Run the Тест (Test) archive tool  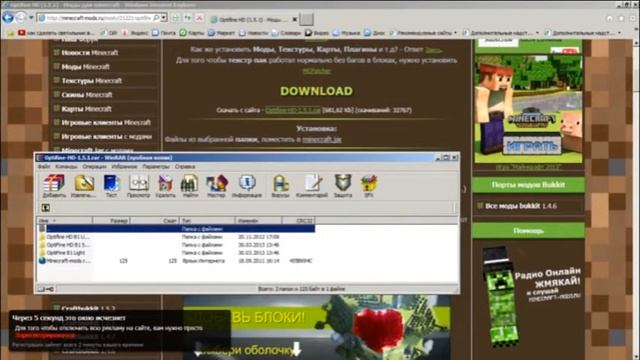(111, 186)
